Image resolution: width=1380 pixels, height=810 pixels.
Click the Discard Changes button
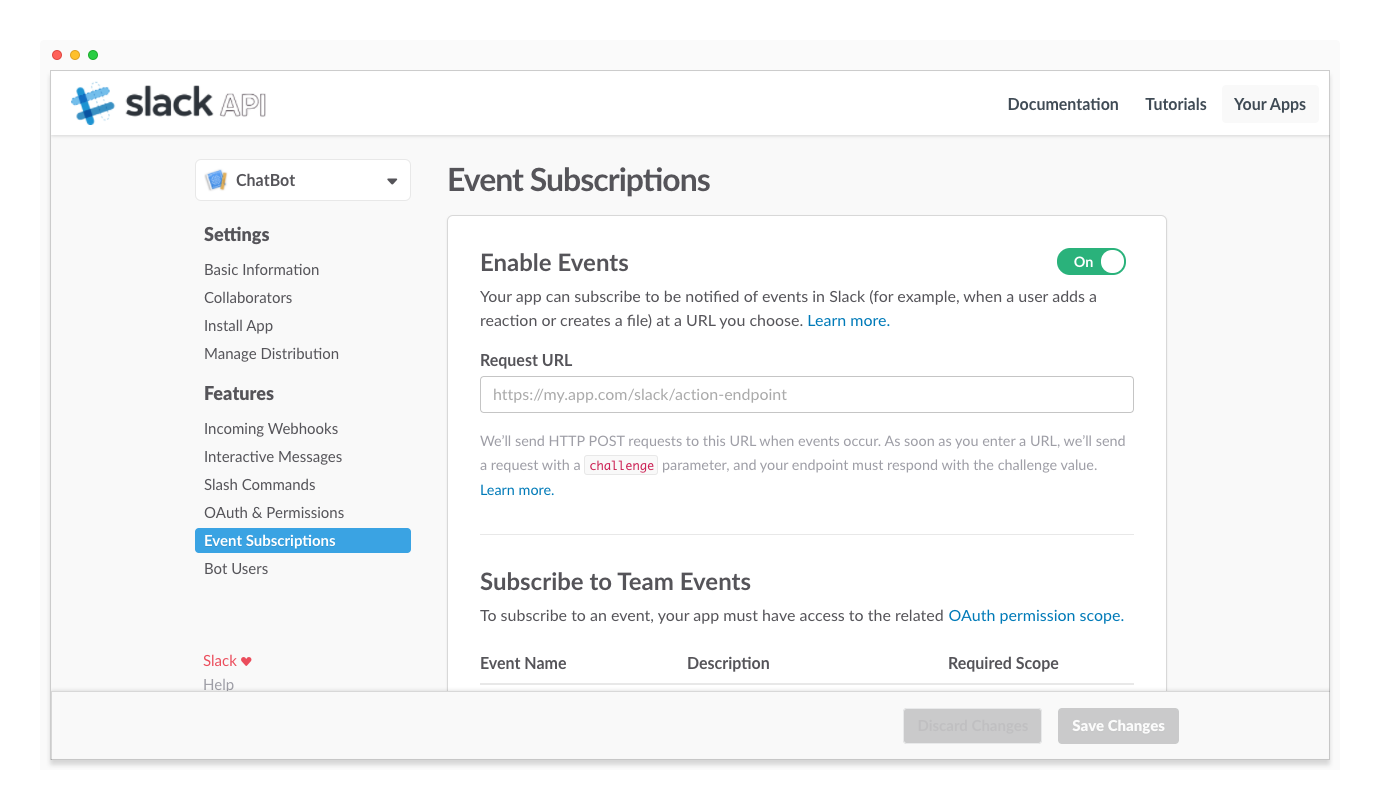coord(973,726)
